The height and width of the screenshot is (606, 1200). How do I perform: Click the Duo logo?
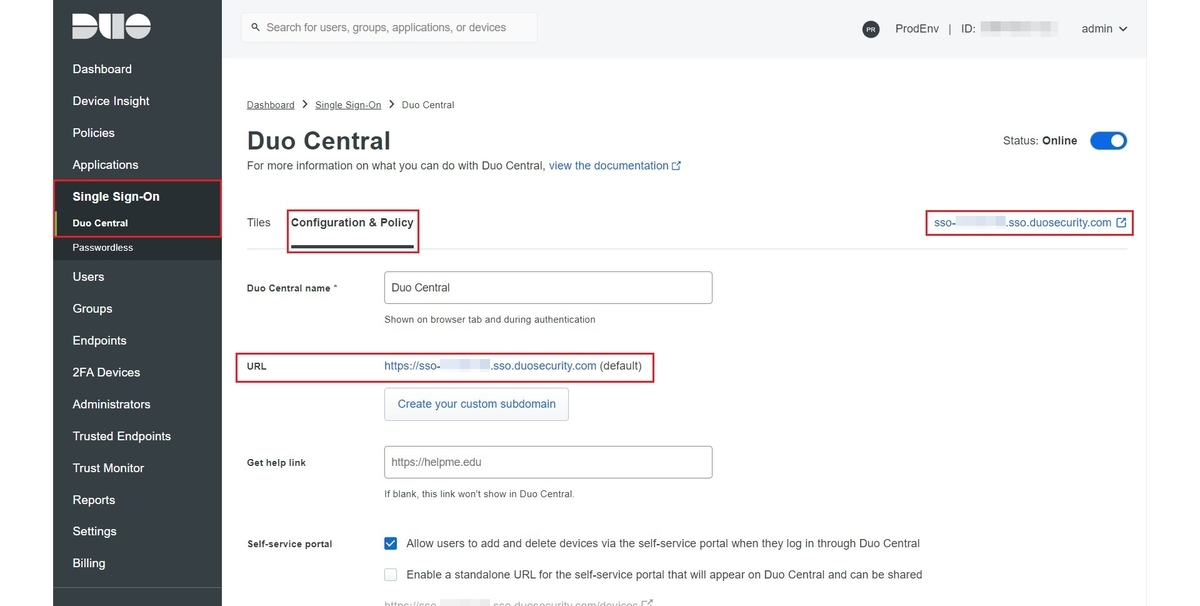coord(111,27)
